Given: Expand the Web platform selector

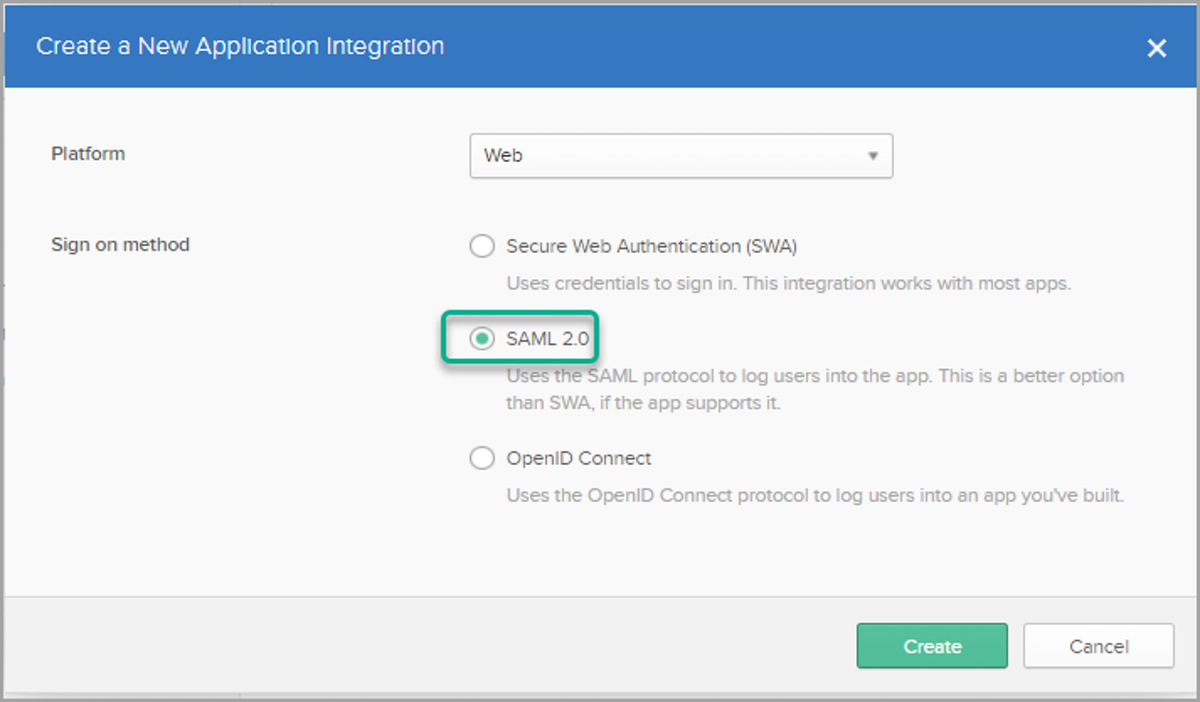Looking at the screenshot, I should click(x=680, y=156).
